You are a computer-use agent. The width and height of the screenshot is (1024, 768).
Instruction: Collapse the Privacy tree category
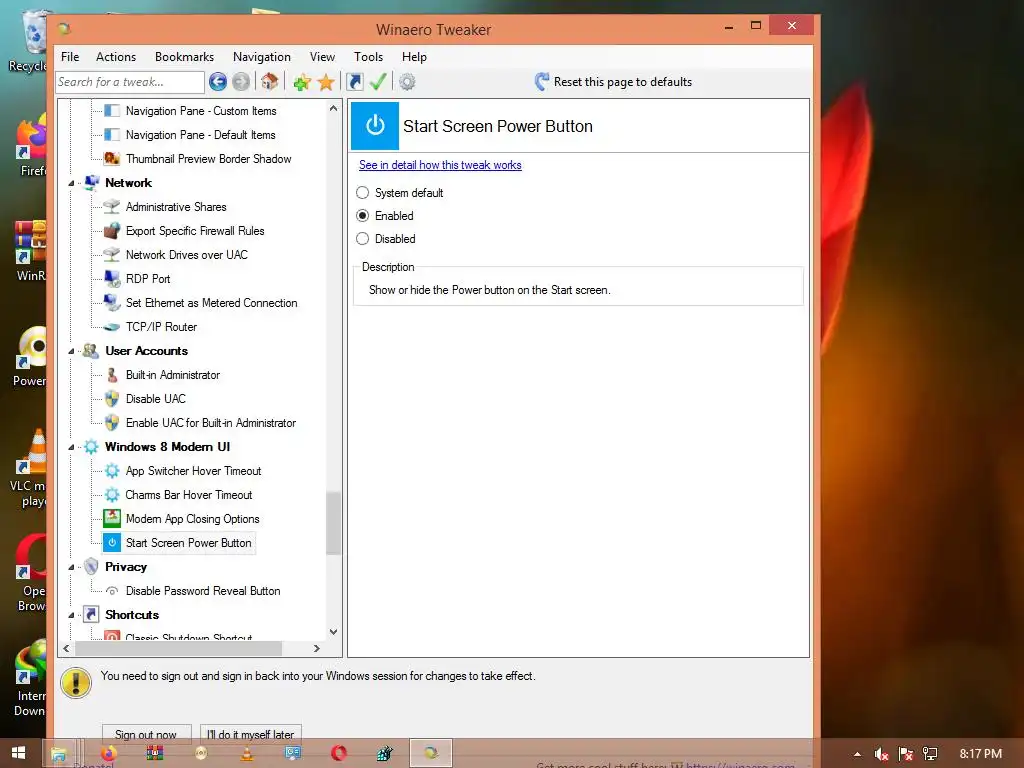coord(71,568)
